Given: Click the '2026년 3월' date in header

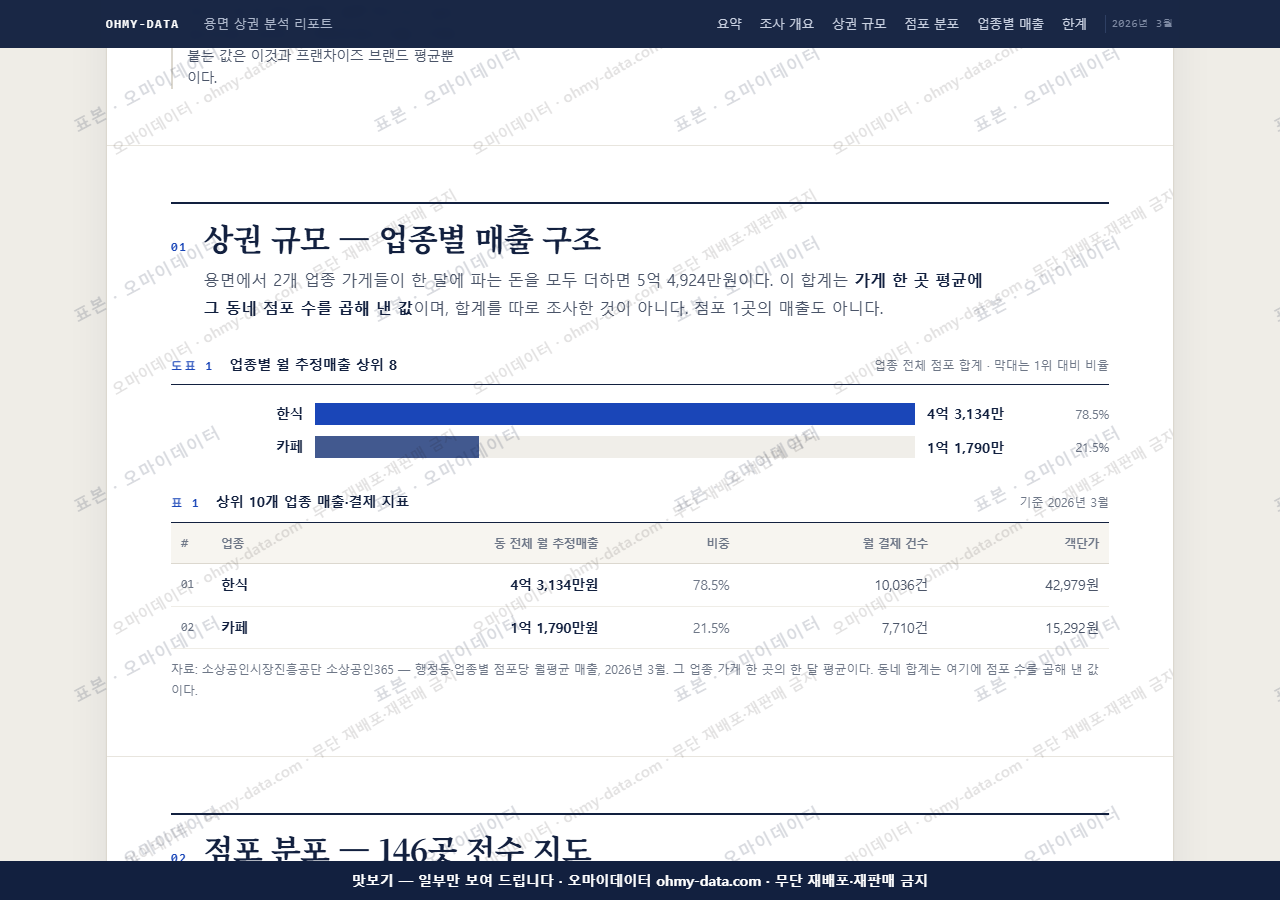Looking at the screenshot, I should (x=1142, y=24).
